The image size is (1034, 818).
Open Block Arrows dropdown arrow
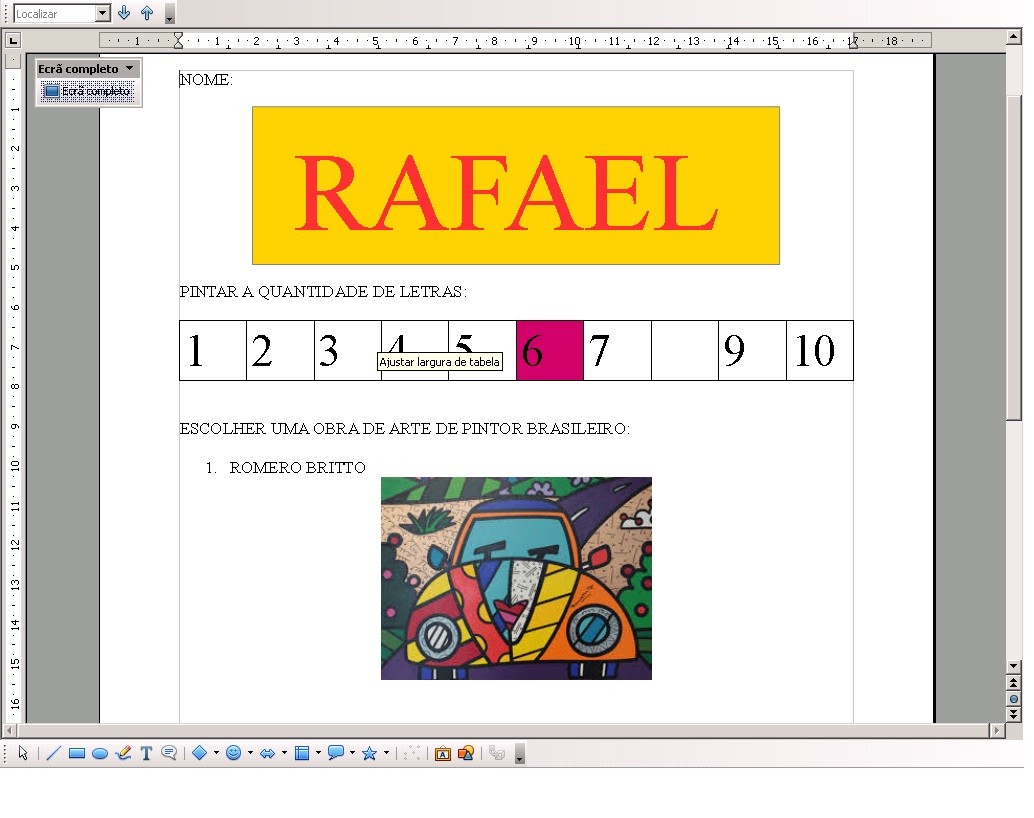(x=284, y=753)
